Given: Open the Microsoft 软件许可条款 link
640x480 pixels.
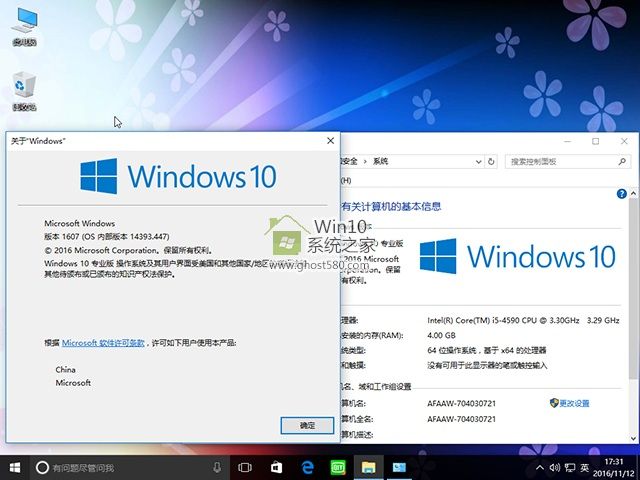Looking at the screenshot, I should [x=103, y=342].
